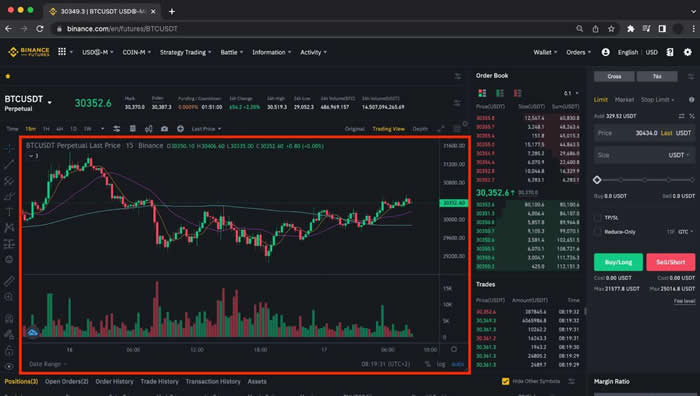Click the Cross margin mode button

[x=614, y=76]
